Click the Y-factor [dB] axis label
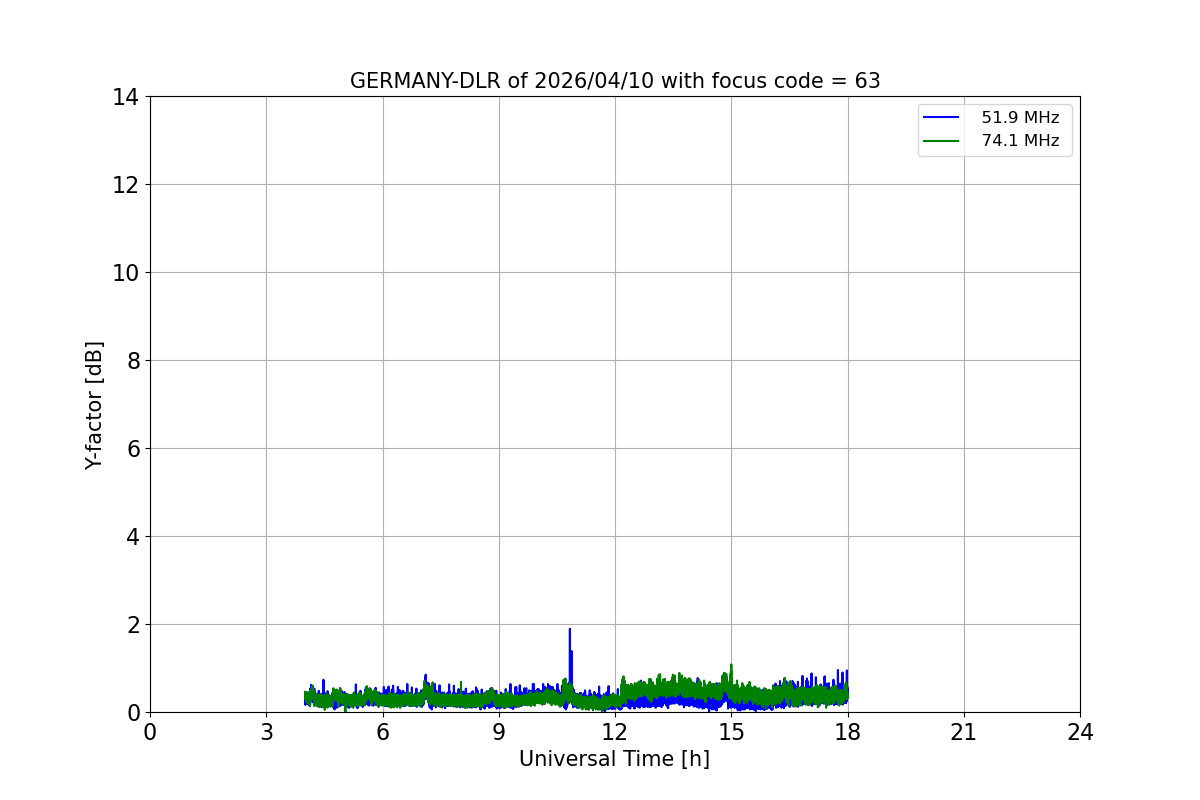This screenshot has width=1200, height=800. pos(94,405)
